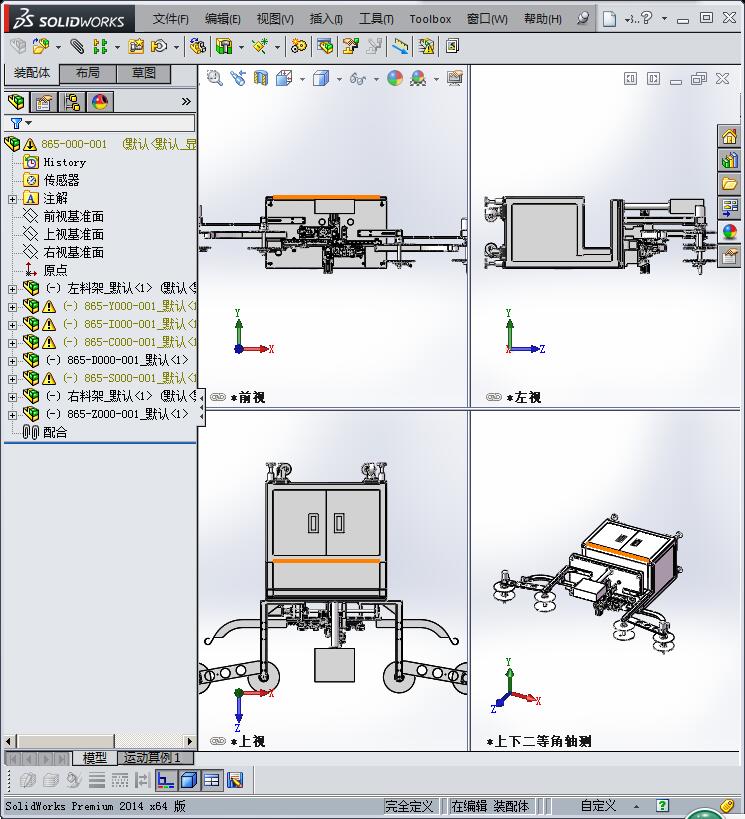Open Reference Geometry dropdown arrow
Image resolution: width=745 pixels, height=819 pixels.
tap(277, 47)
